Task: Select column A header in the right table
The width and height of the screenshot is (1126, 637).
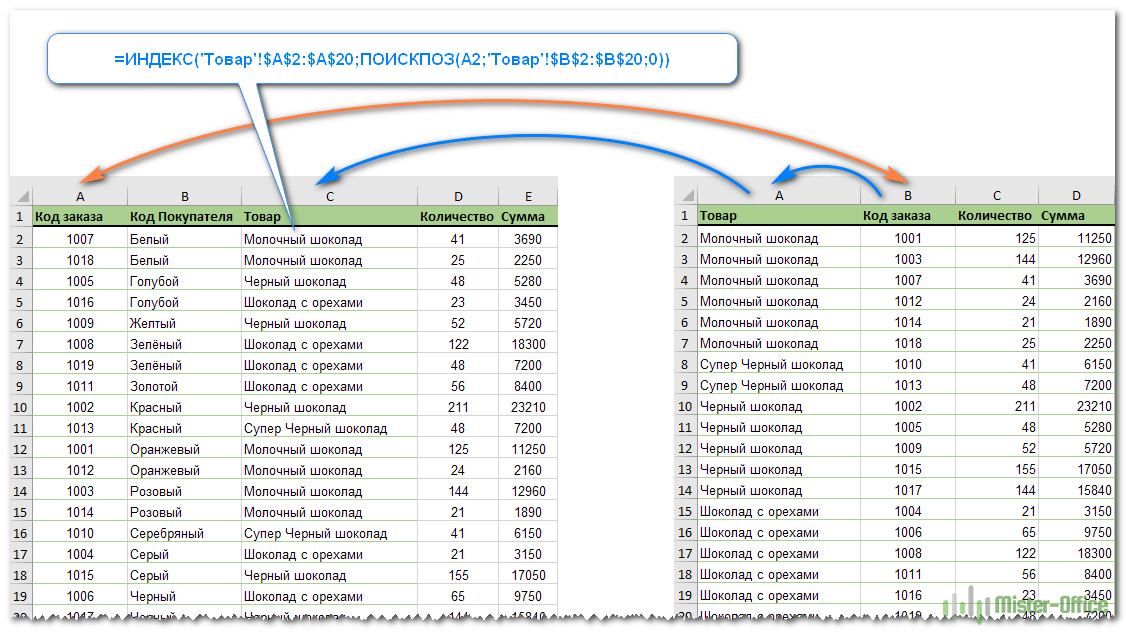Action: click(x=779, y=195)
